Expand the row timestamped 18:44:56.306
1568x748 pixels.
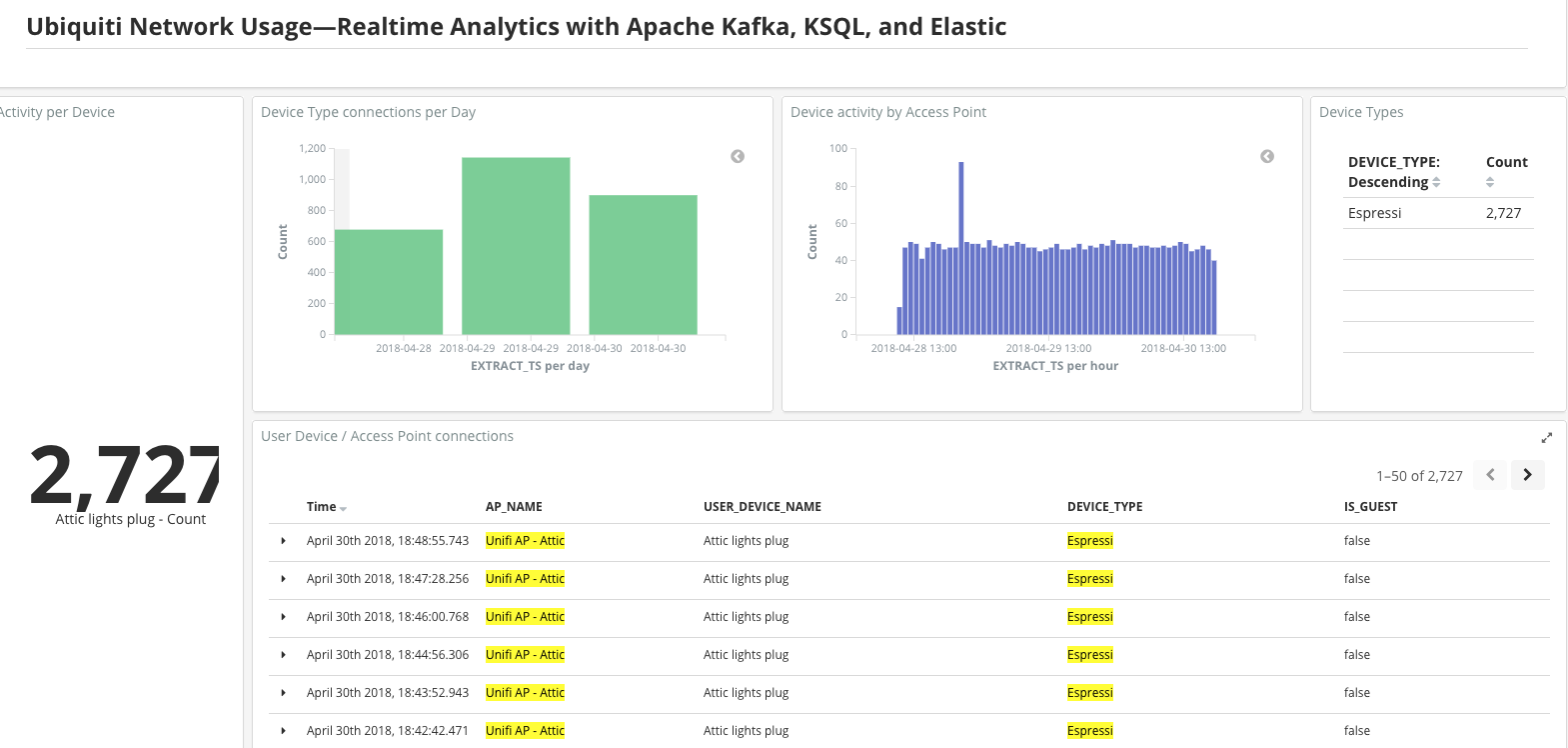(x=284, y=655)
